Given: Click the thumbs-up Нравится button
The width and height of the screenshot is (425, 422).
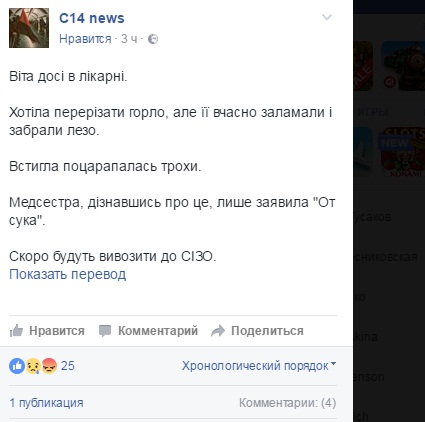Looking at the screenshot, I should tap(47, 331).
